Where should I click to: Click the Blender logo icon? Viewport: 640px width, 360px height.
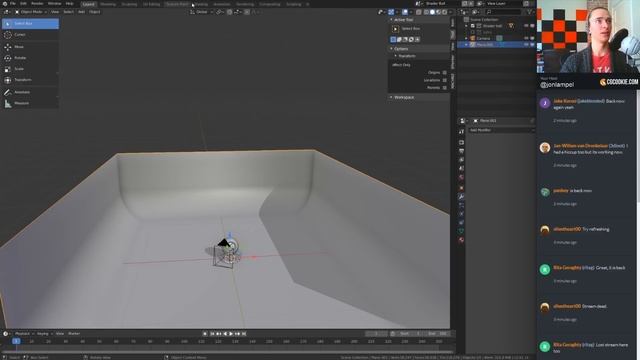pyautogui.click(x=4, y=4)
